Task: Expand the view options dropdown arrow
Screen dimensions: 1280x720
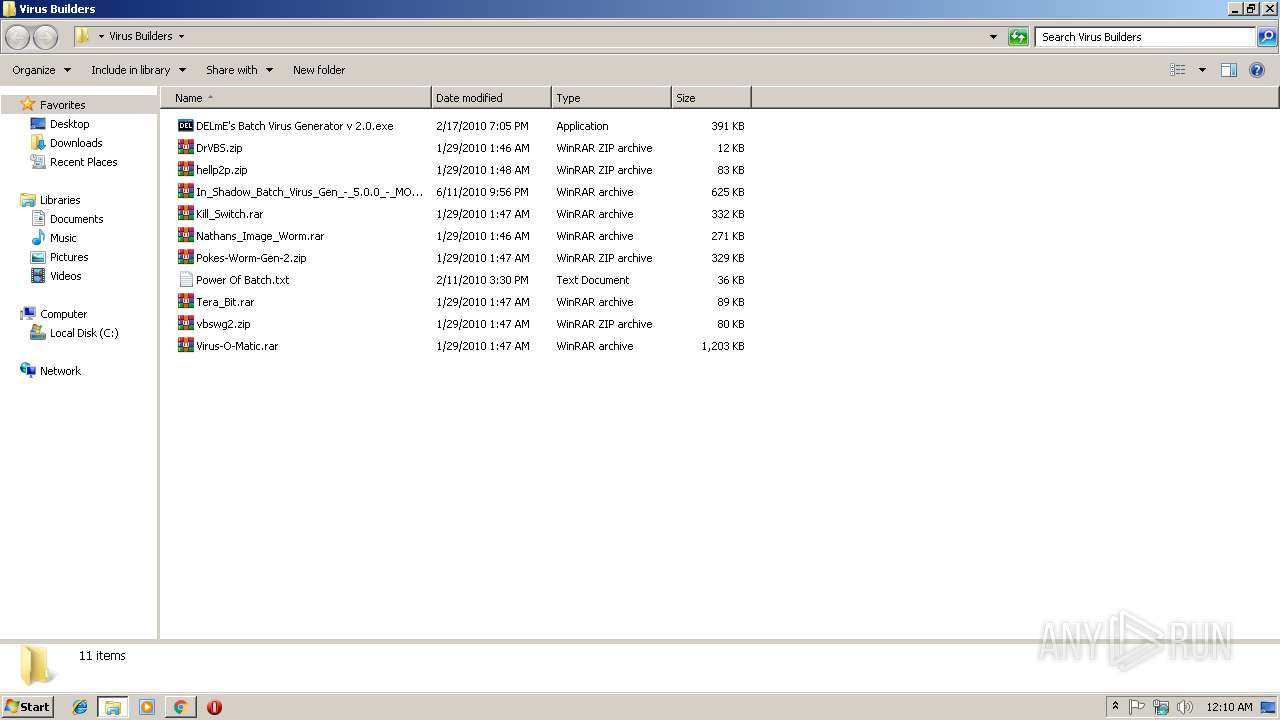Action: pos(1202,70)
